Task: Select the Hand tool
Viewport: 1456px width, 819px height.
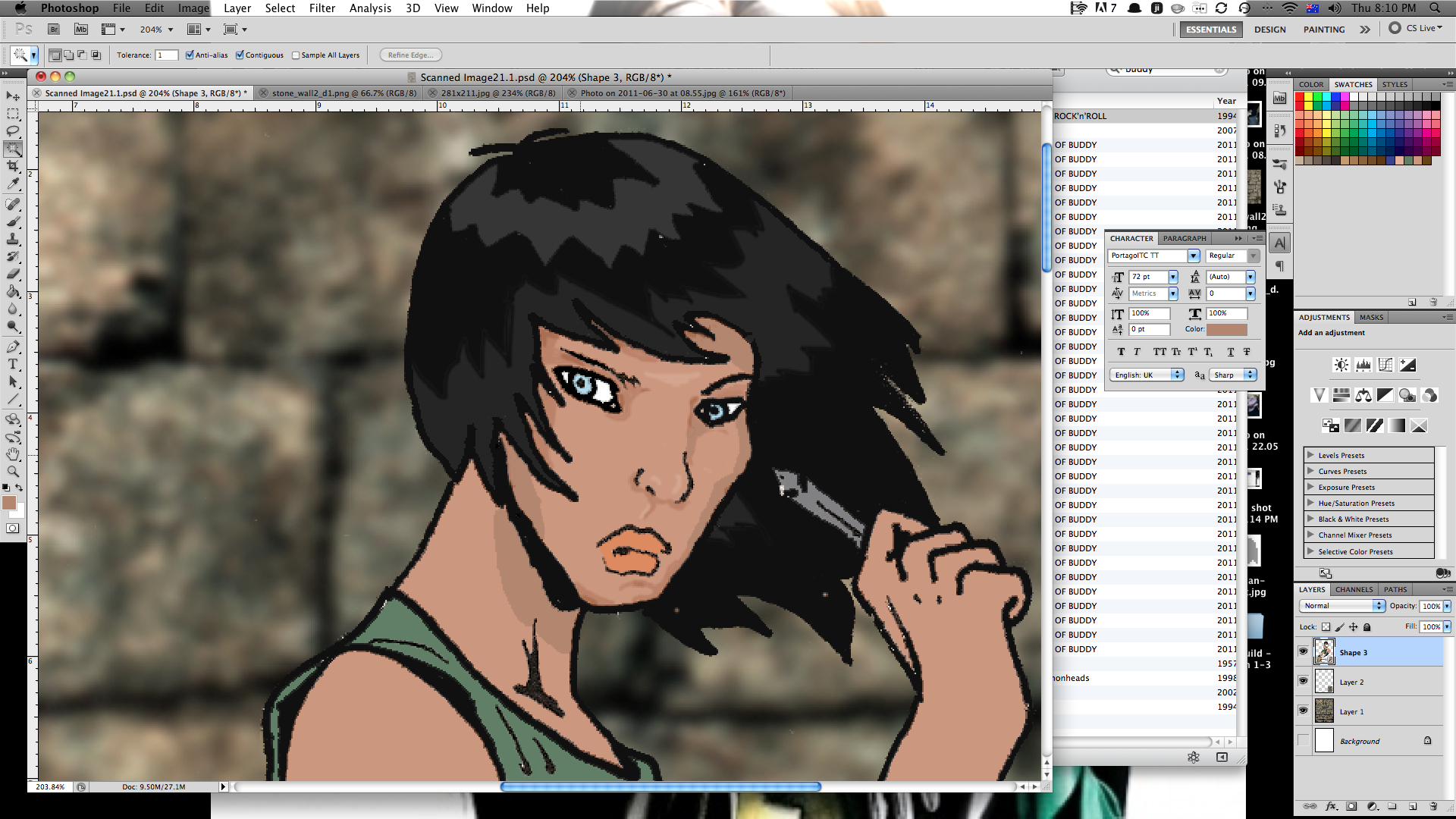Action: click(x=13, y=453)
